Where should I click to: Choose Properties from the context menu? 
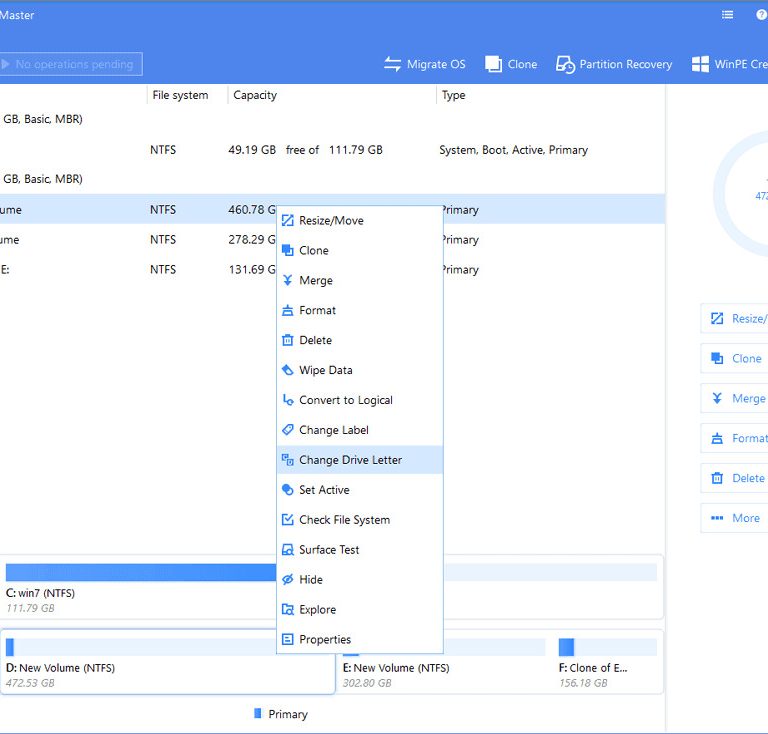tap(360, 639)
